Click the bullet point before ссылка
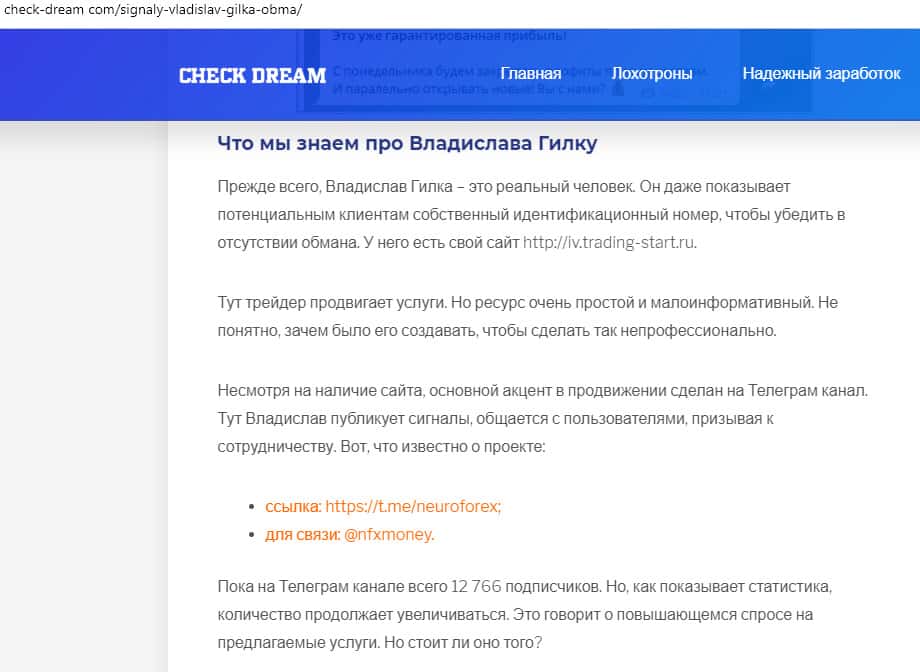 tap(251, 507)
